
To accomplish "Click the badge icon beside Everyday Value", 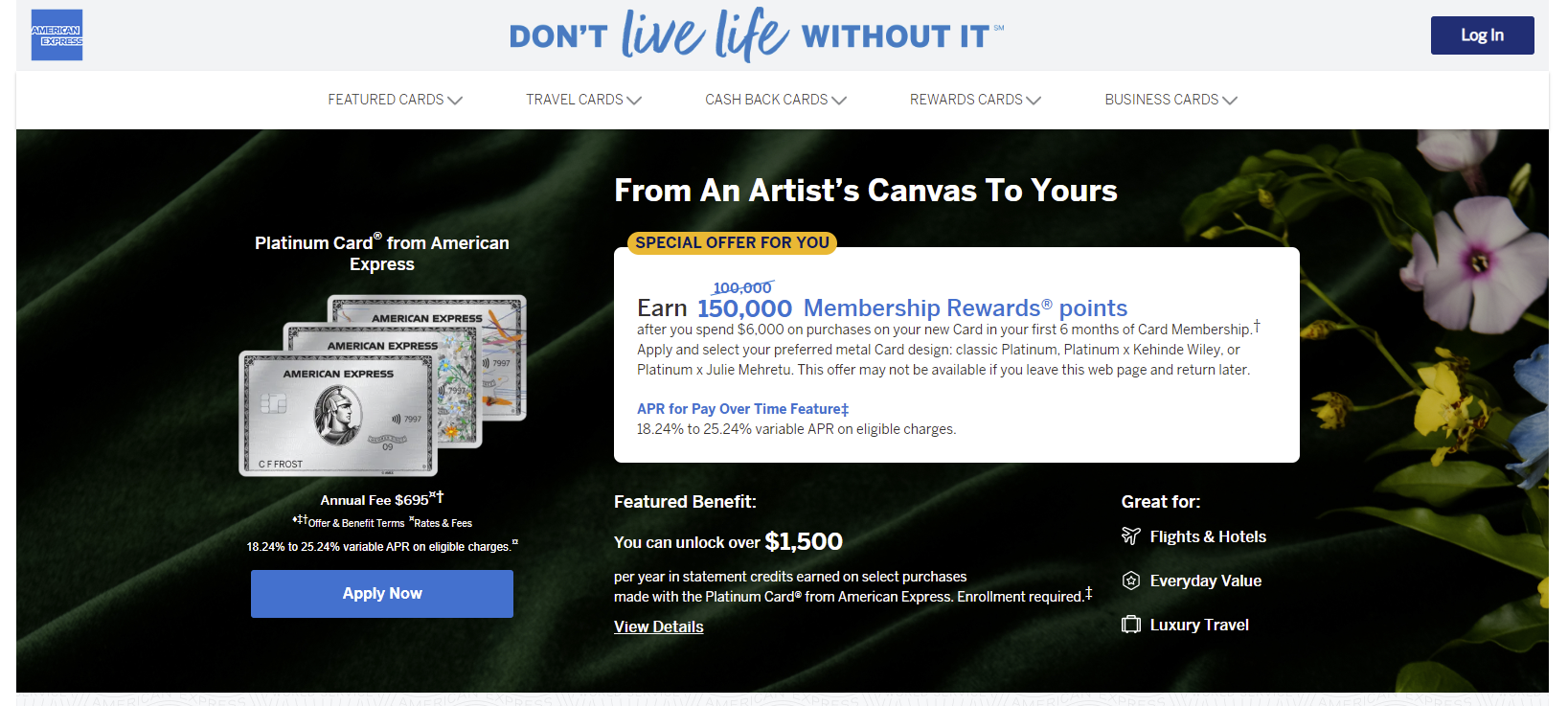I will pos(1131,581).
